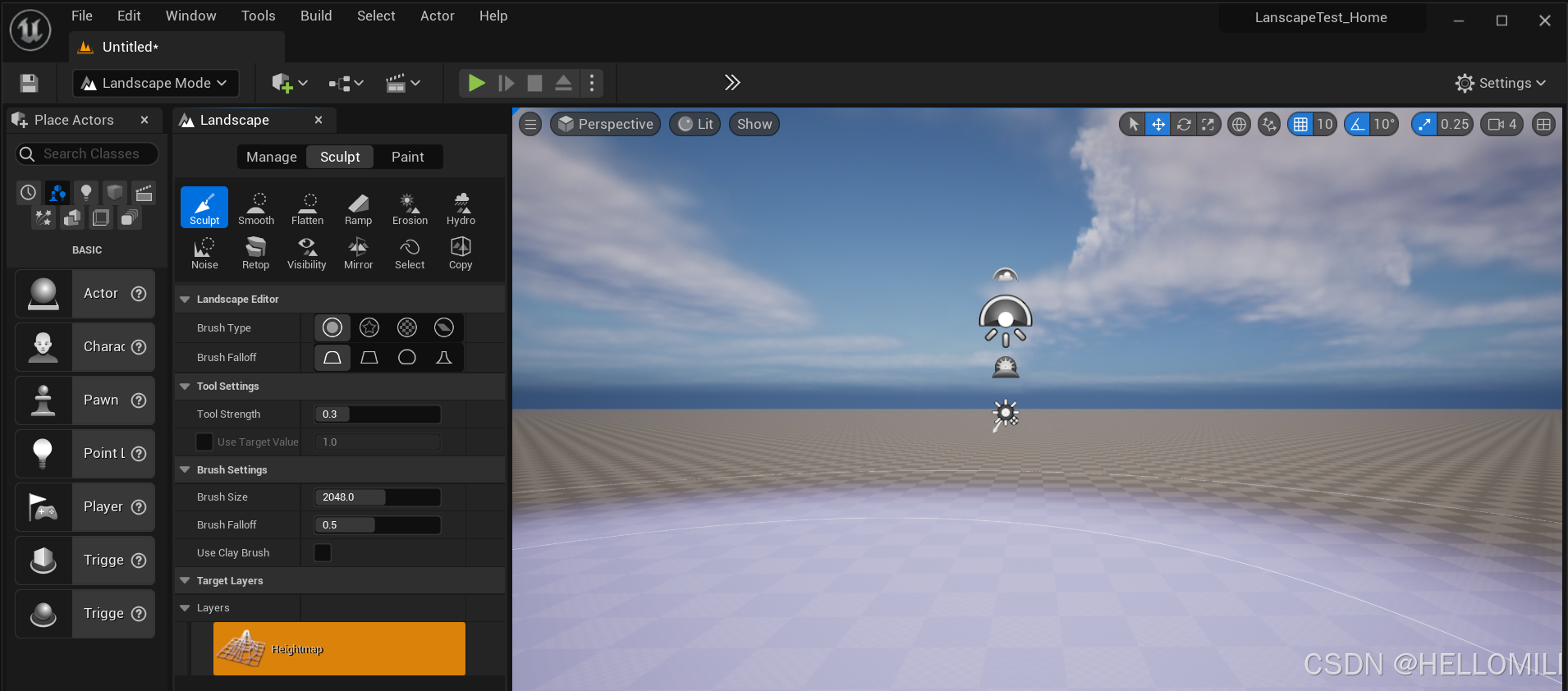Screen dimensions: 1568x691
Task: Select the Smooth landscape tool
Action: pyautogui.click(x=256, y=207)
